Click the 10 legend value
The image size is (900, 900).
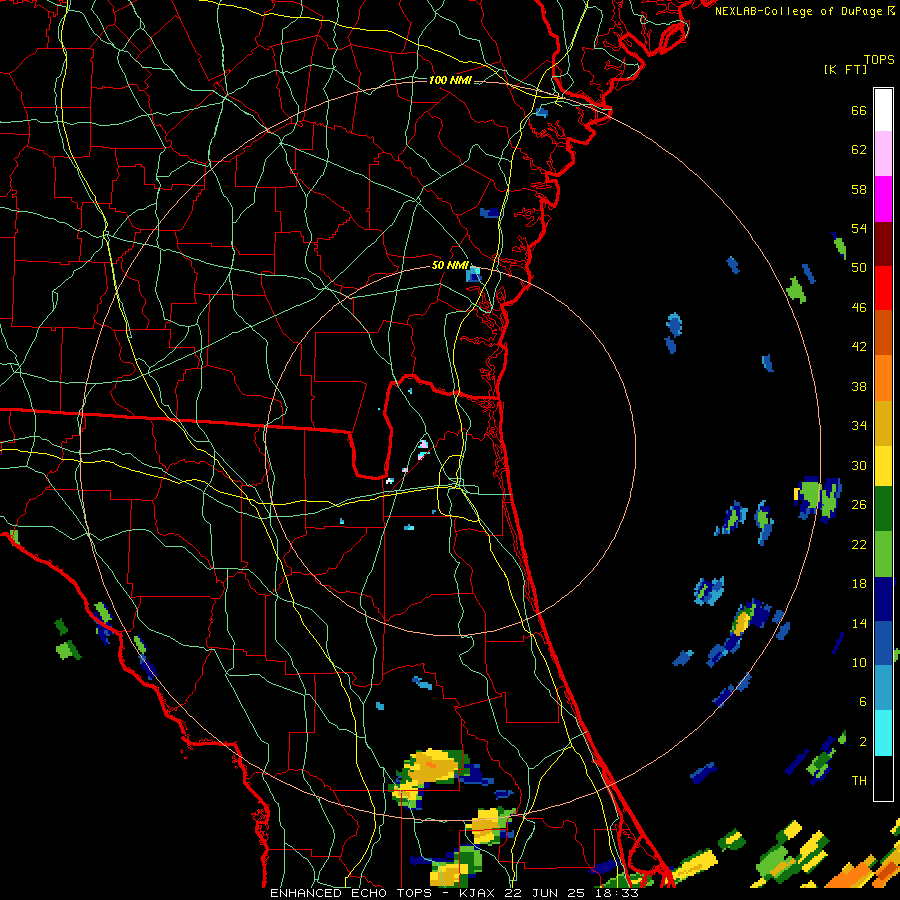[x=859, y=662]
